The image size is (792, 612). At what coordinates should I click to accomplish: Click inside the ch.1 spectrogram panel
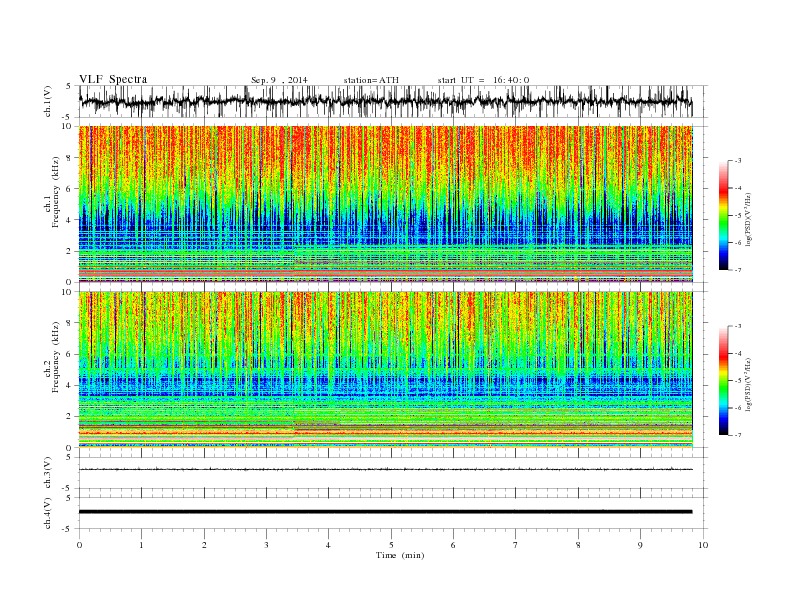[385, 204]
